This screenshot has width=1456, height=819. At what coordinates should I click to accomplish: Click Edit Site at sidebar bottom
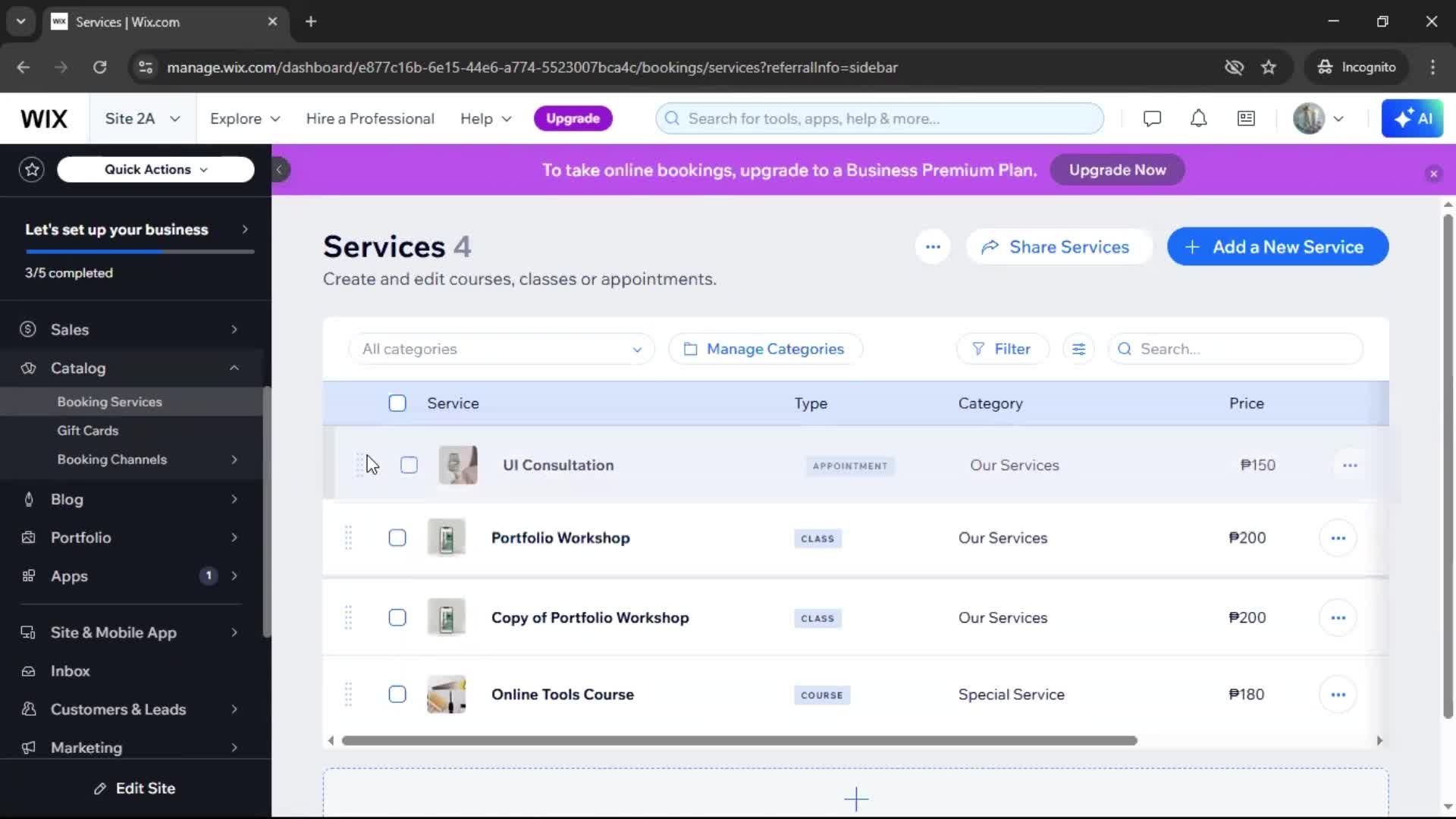(135, 789)
